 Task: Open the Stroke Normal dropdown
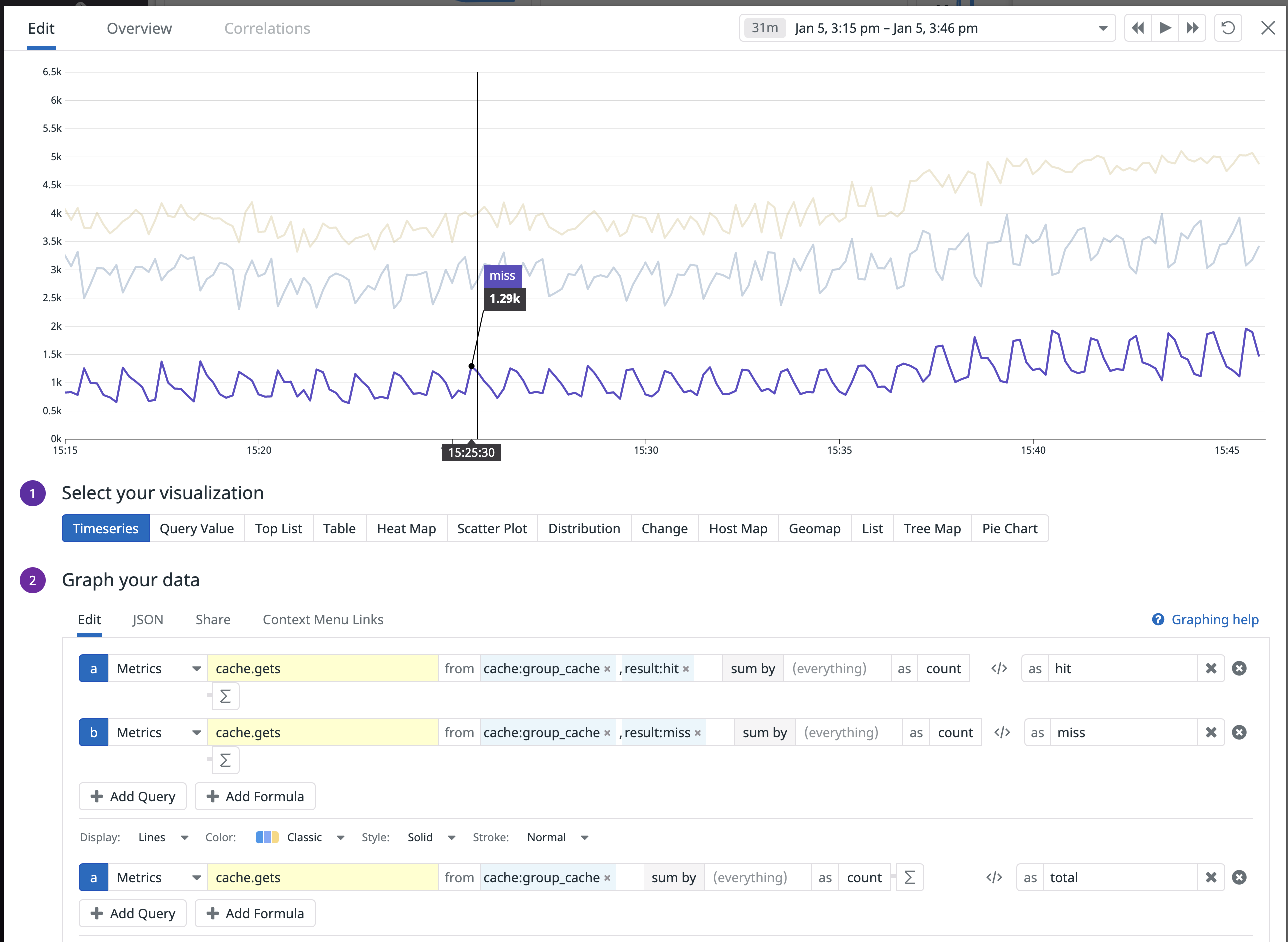557,837
